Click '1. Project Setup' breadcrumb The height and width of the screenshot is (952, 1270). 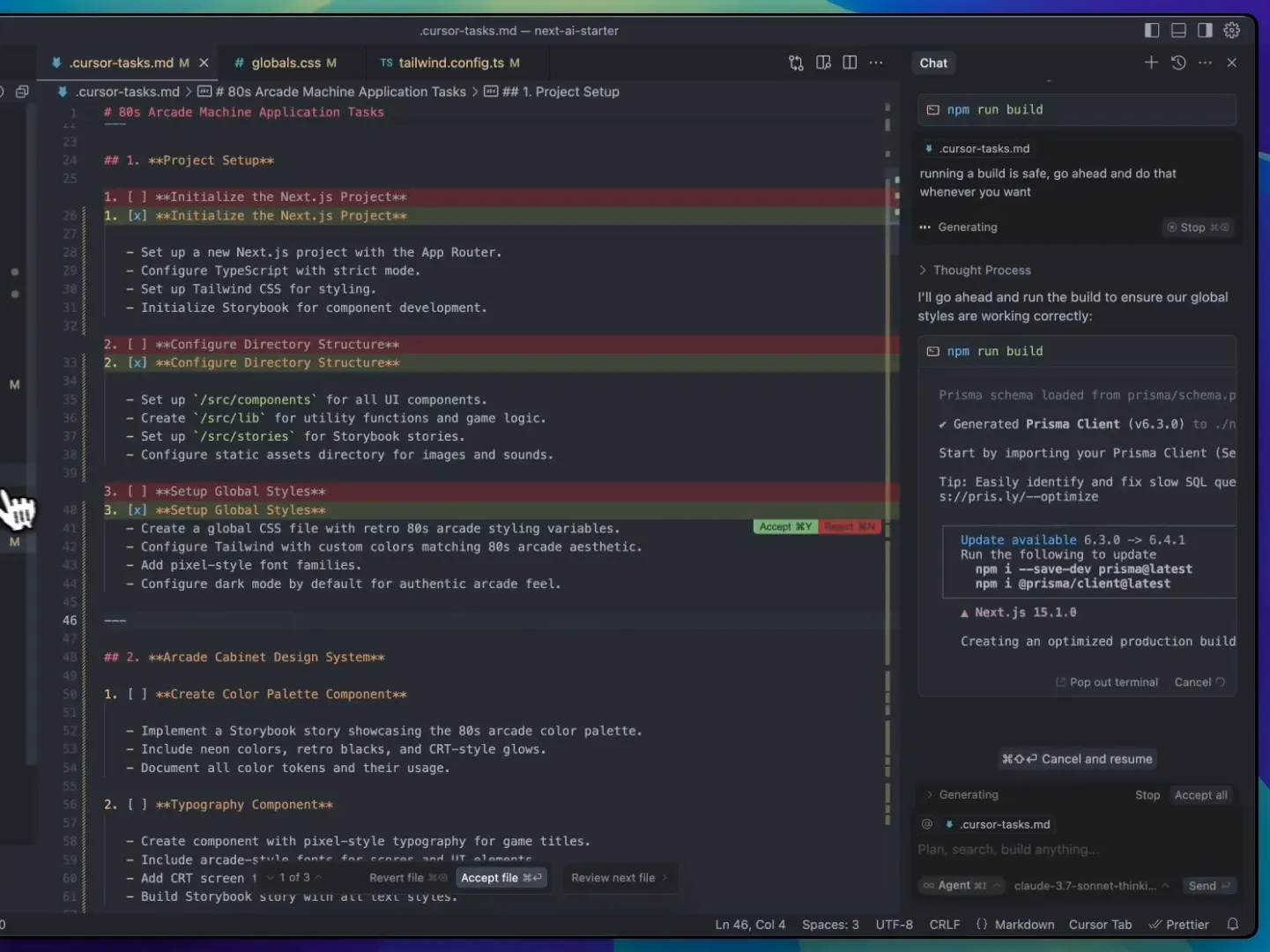coord(552,92)
